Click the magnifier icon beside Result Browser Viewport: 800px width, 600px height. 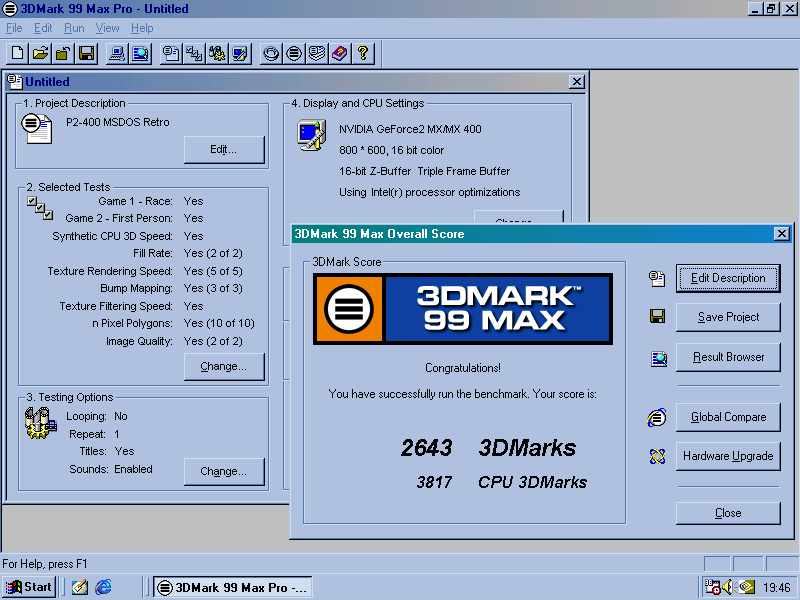658,359
